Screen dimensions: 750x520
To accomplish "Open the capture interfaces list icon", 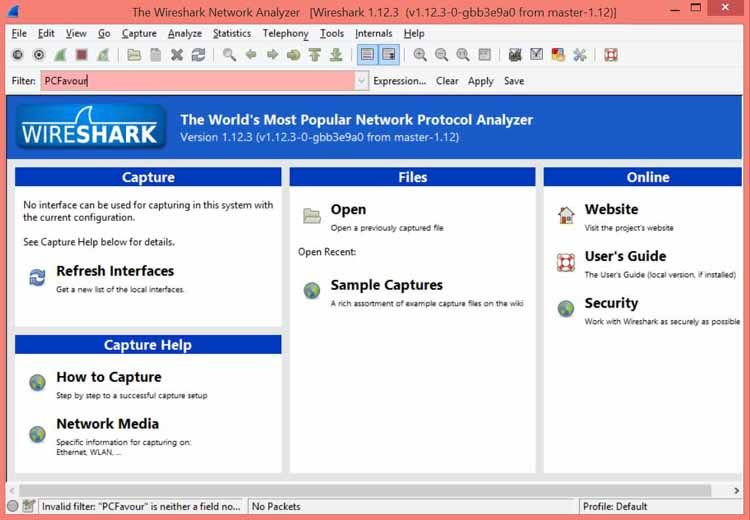I will tap(18, 55).
